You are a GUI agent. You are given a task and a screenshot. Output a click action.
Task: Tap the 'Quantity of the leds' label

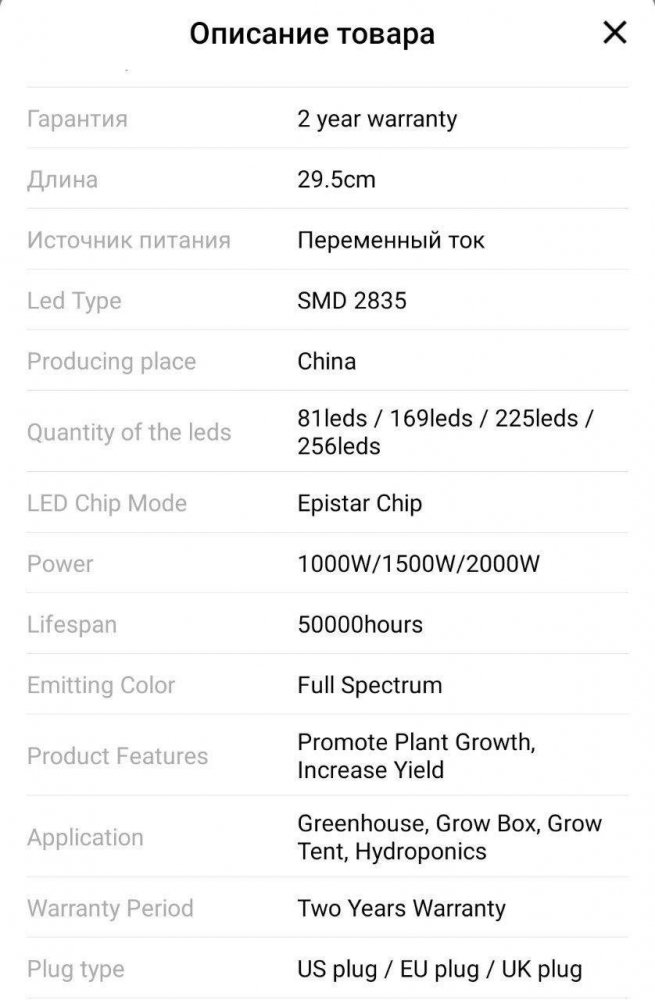(x=129, y=432)
